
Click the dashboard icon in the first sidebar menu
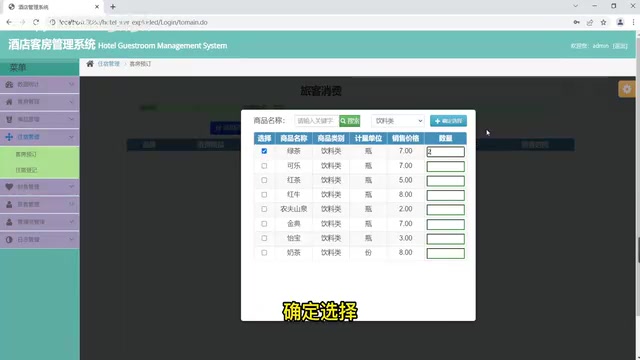point(9,84)
